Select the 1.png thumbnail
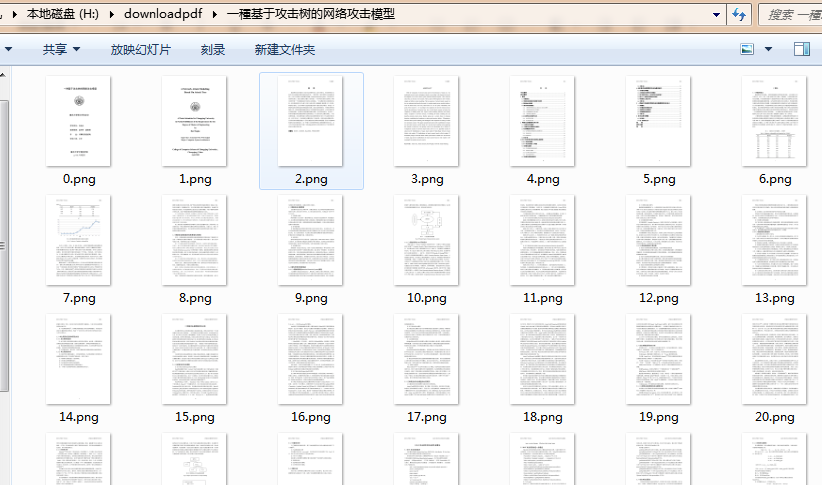This screenshot has width=822, height=485. (194, 121)
